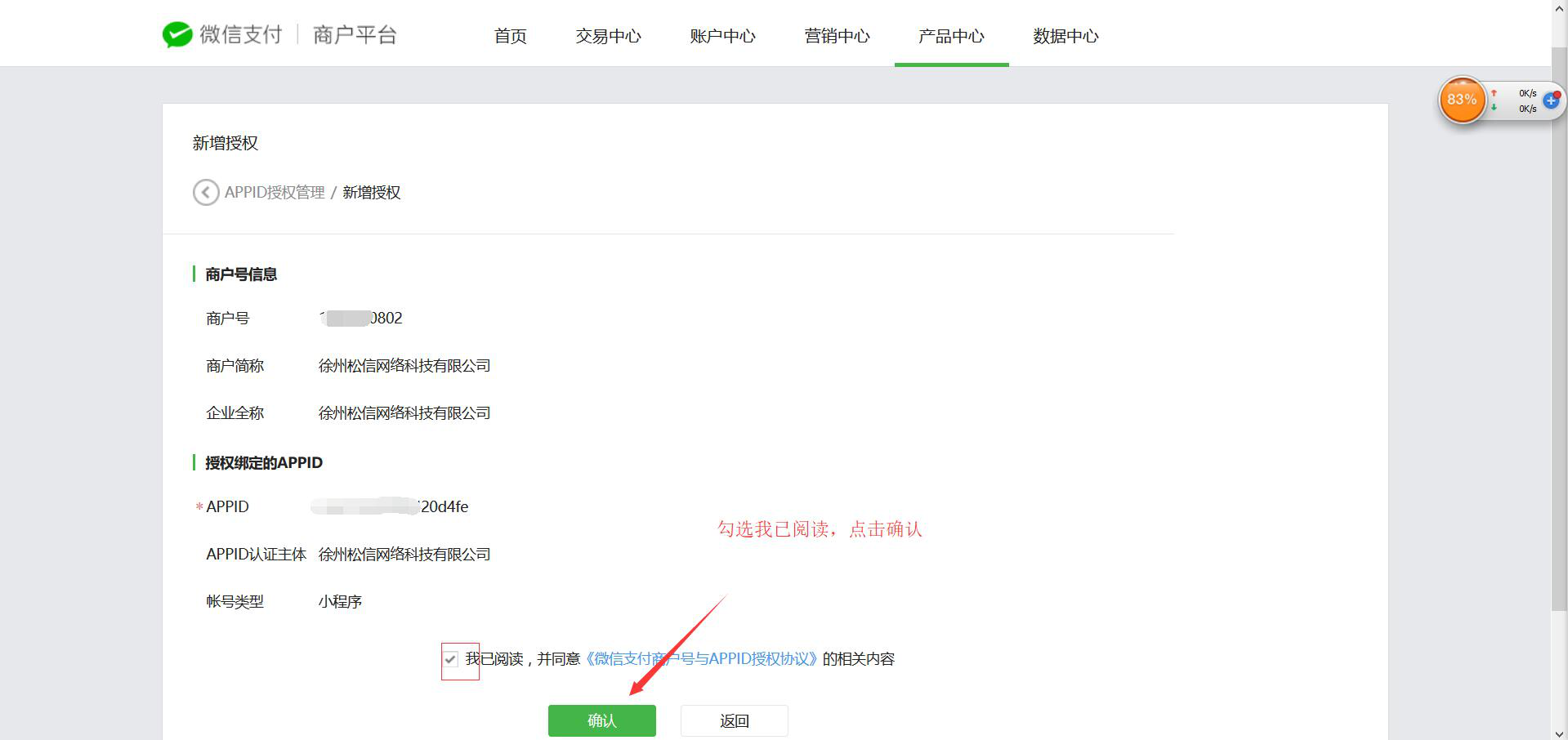
Task: Click the 新增授权 breadcrumb current item
Action: [x=372, y=192]
